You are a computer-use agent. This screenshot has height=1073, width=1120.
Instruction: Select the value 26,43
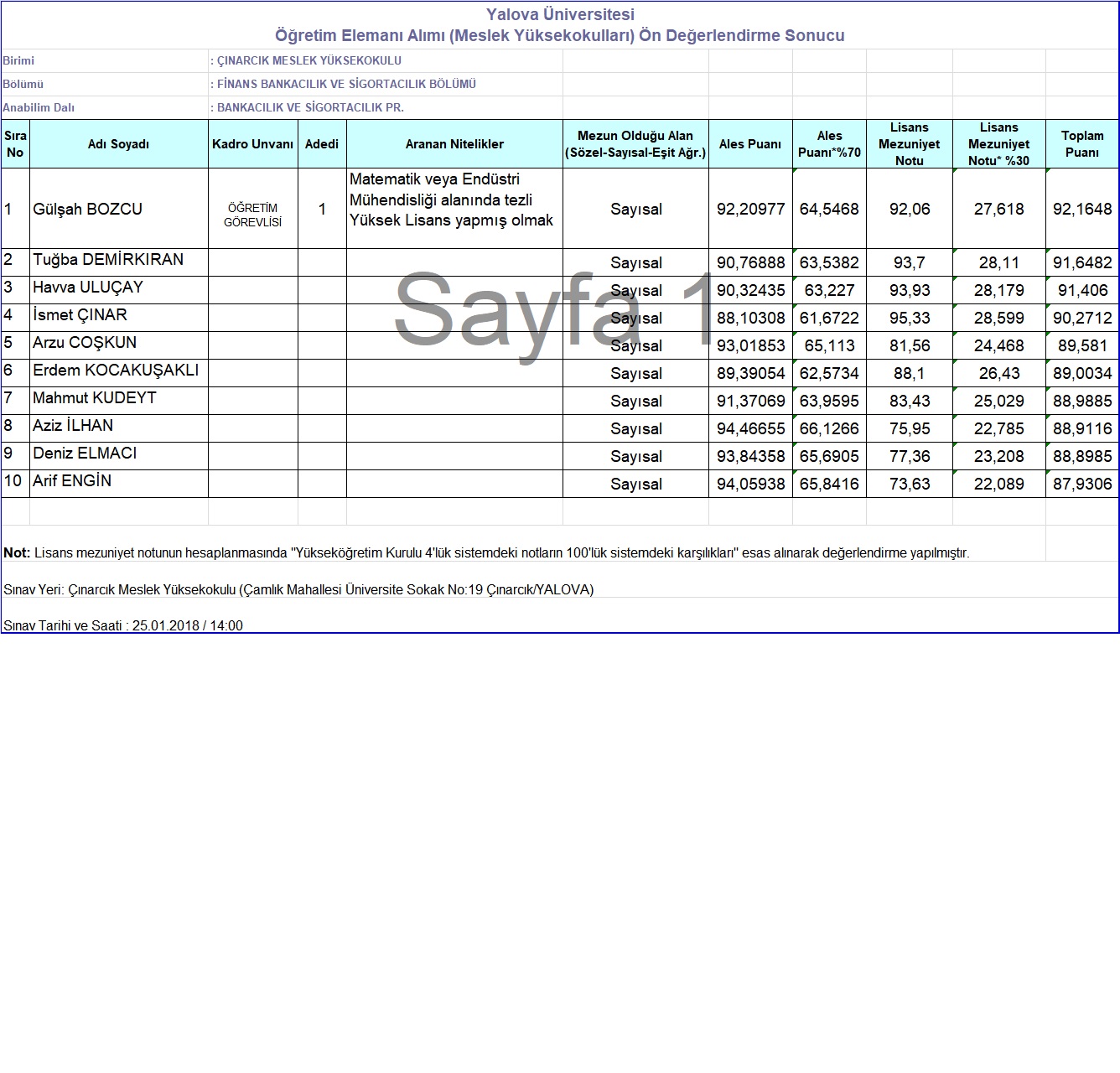998,373
